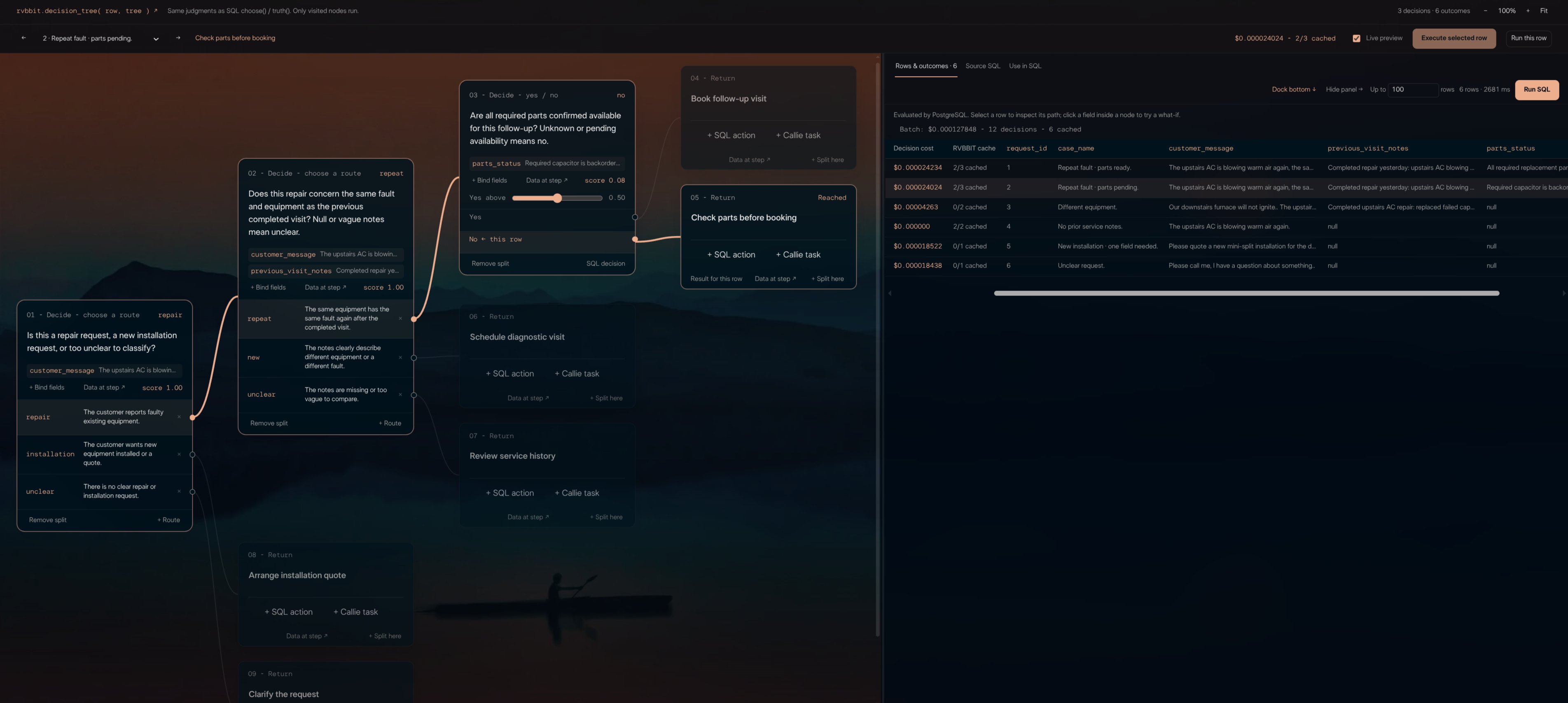
Task: Remove the 'unclear' route in node 02
Action: pos(400,395)
